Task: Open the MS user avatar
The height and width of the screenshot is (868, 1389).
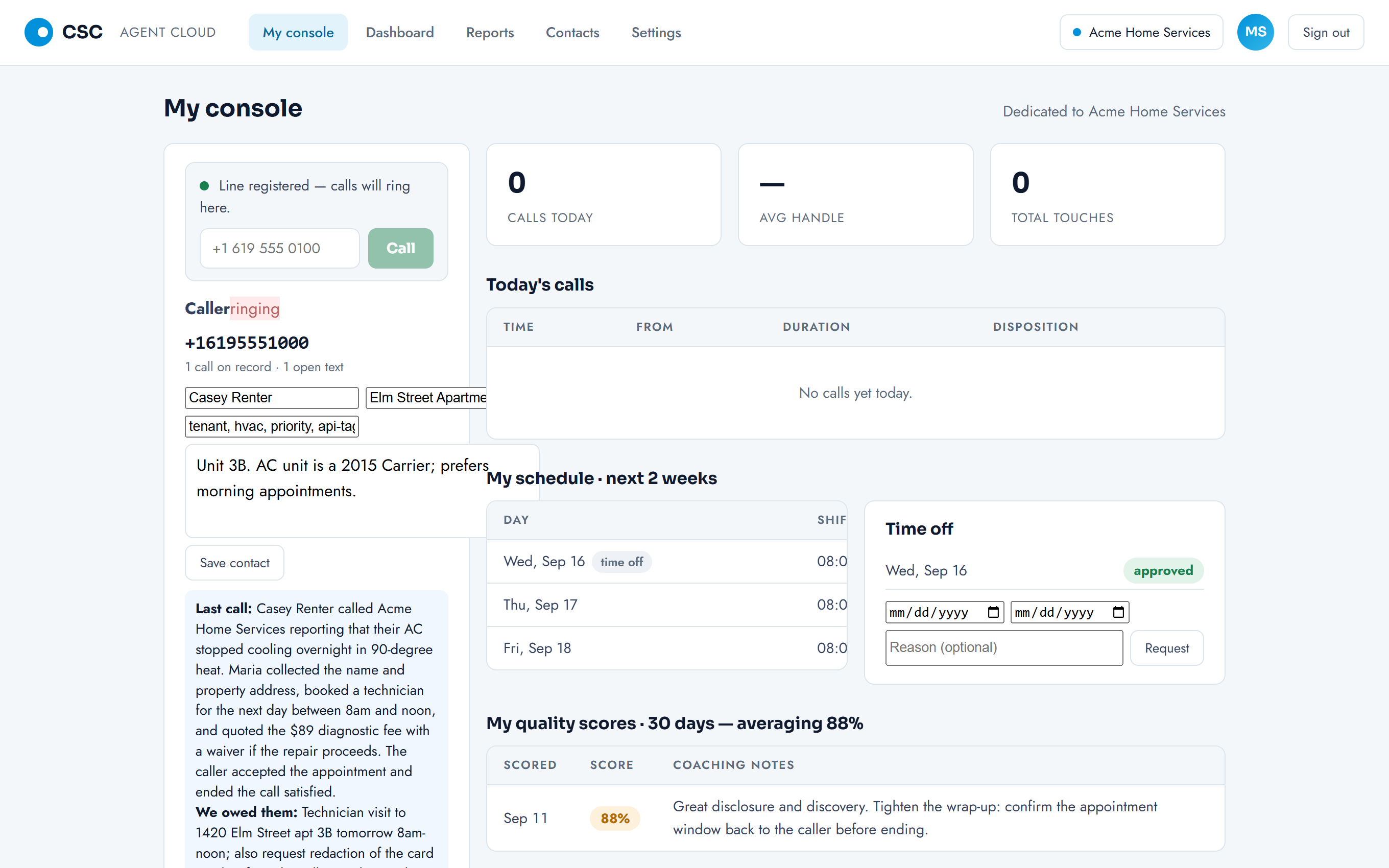Action: (x=1255, y=32)
